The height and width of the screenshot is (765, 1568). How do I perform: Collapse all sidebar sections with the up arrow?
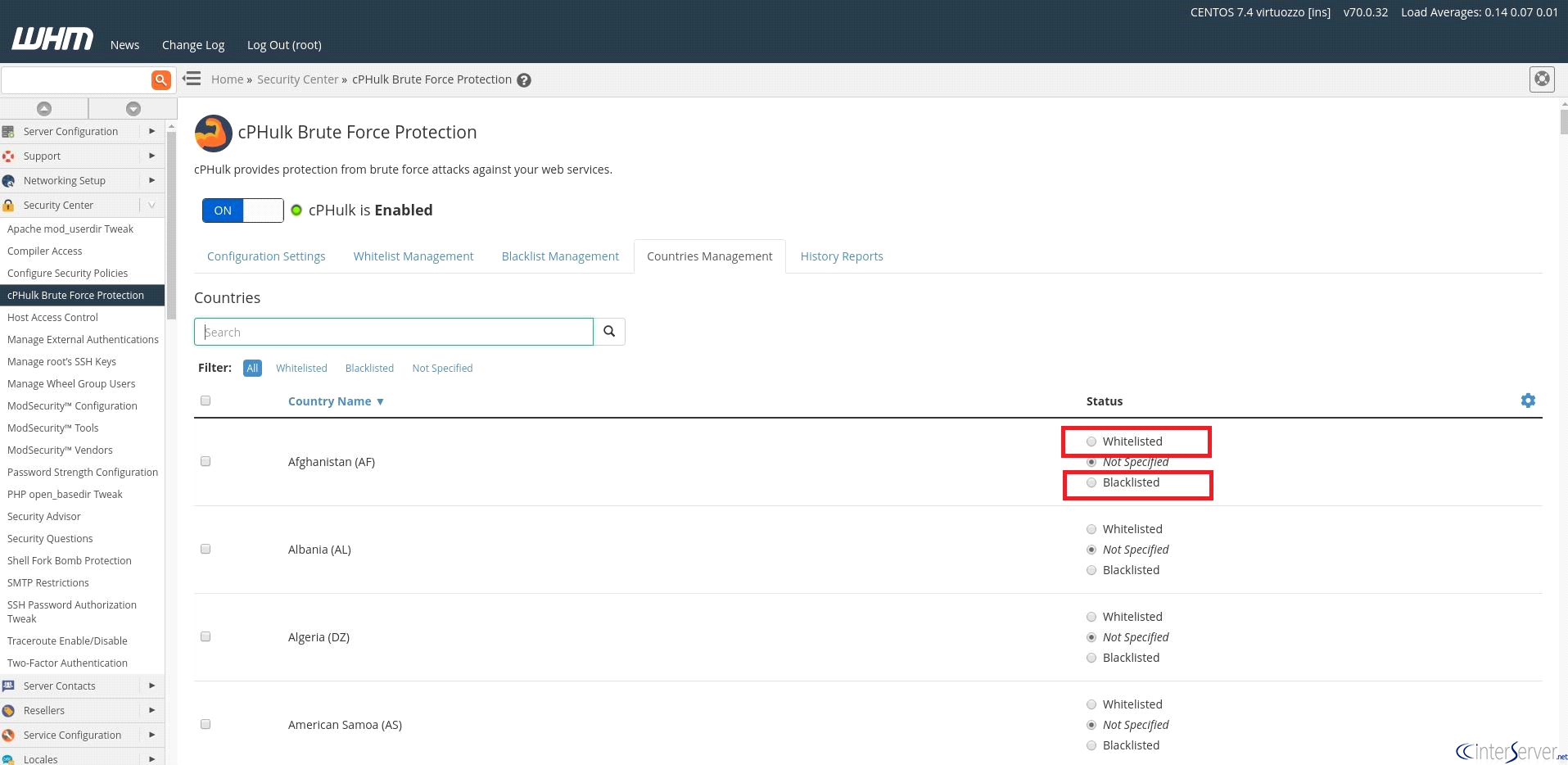[44, 108]
